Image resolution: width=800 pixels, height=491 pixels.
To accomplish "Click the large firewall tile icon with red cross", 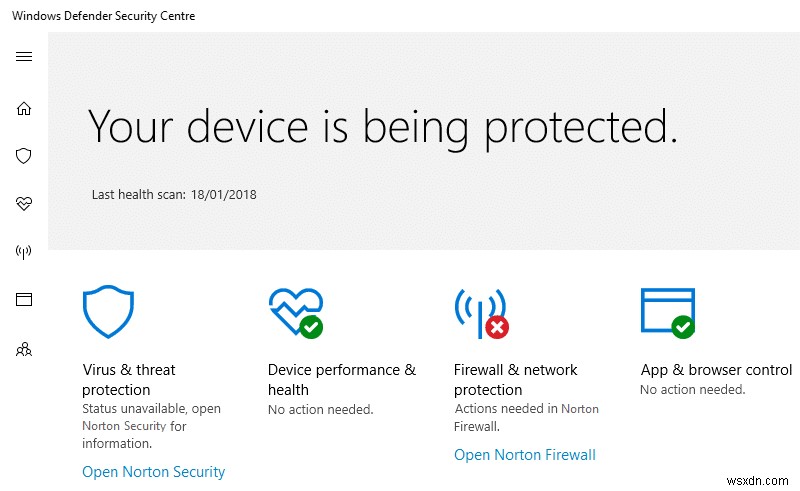I will click(x=481, y=312).
